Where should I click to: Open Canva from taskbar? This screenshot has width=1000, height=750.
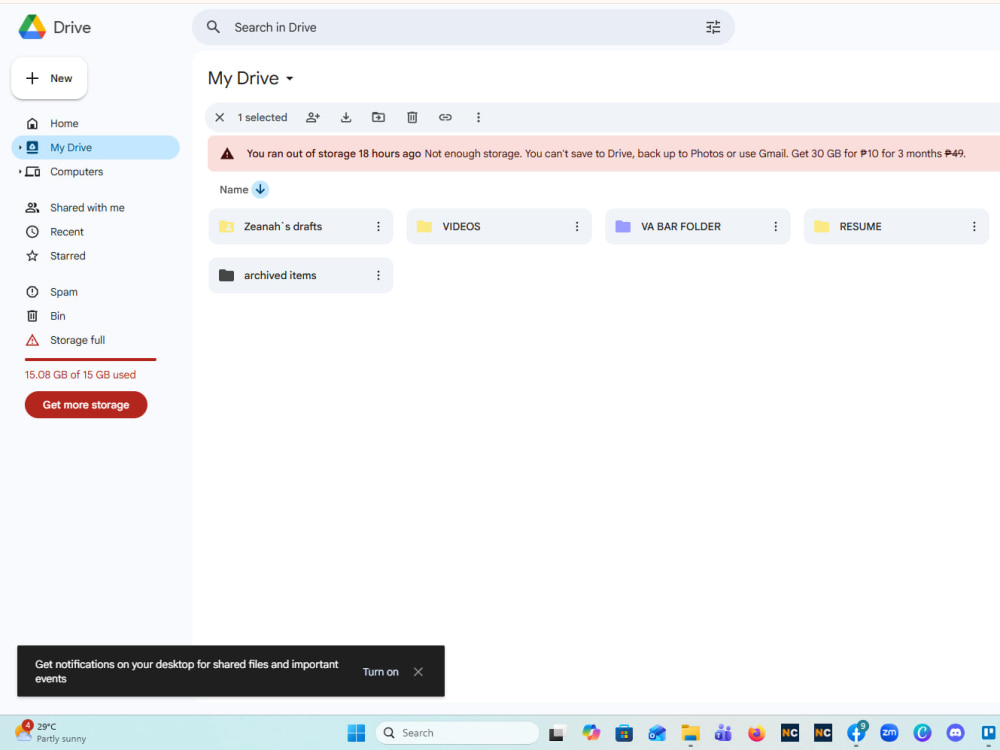(922, 733)
